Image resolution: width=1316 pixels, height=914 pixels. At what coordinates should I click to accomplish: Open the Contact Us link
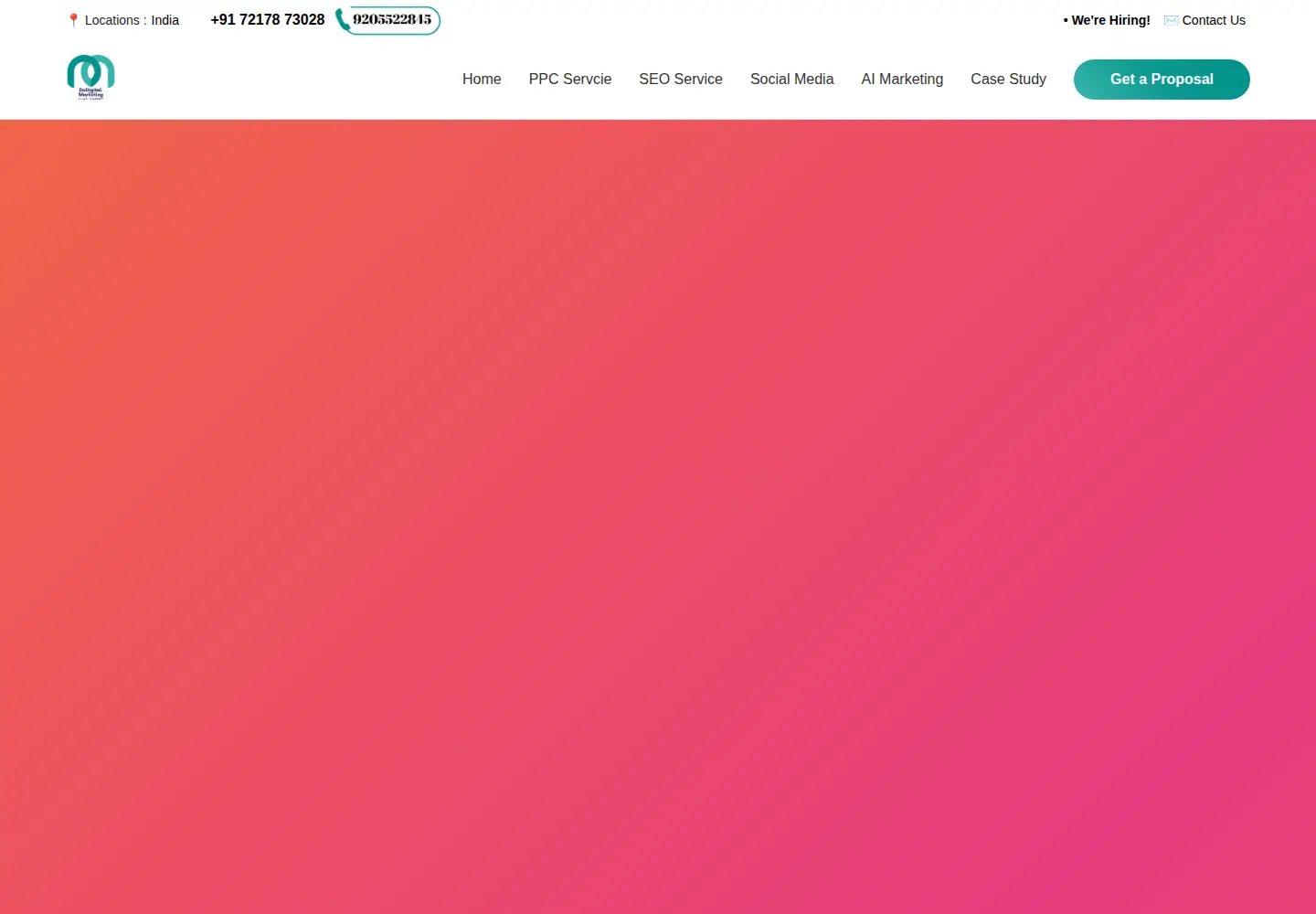(1214, 20)
